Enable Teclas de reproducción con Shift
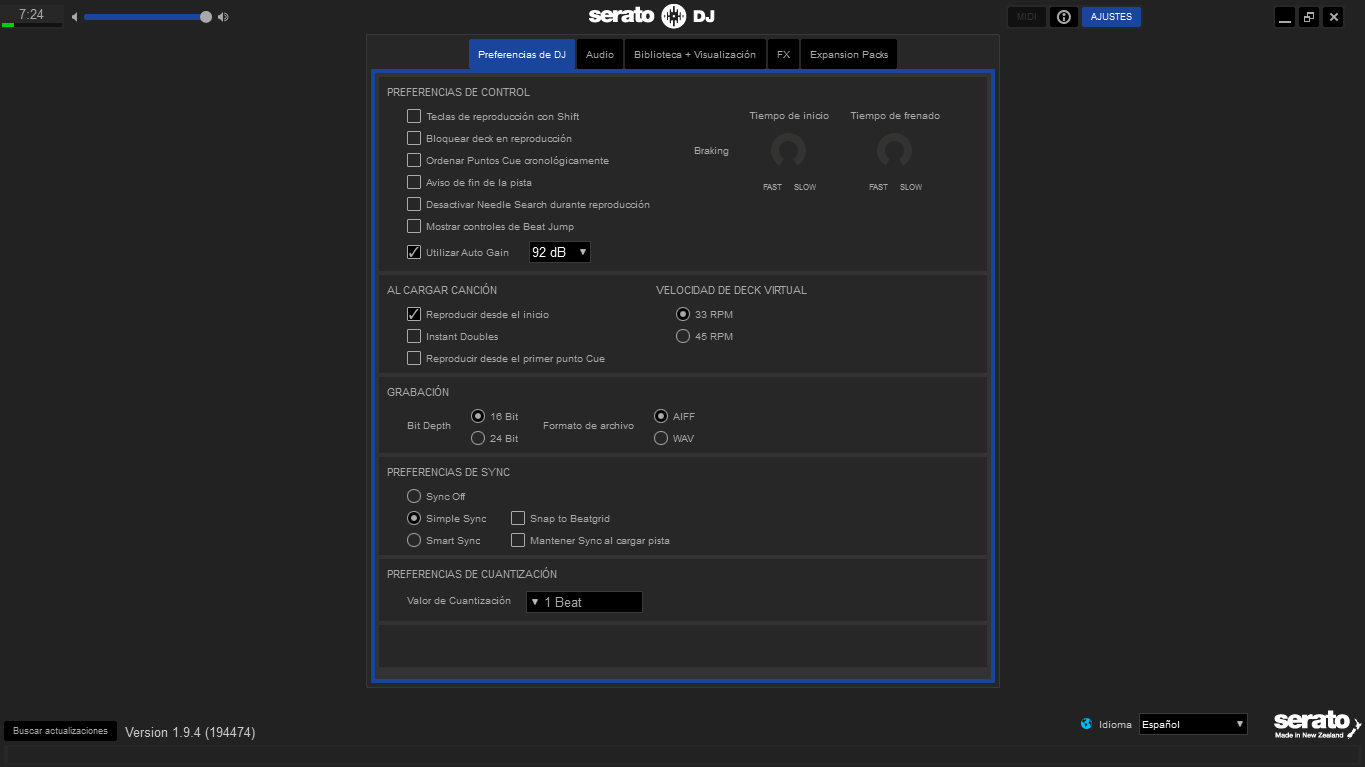1365x767 pixels. pyautogui.click(x=414, y=116)
